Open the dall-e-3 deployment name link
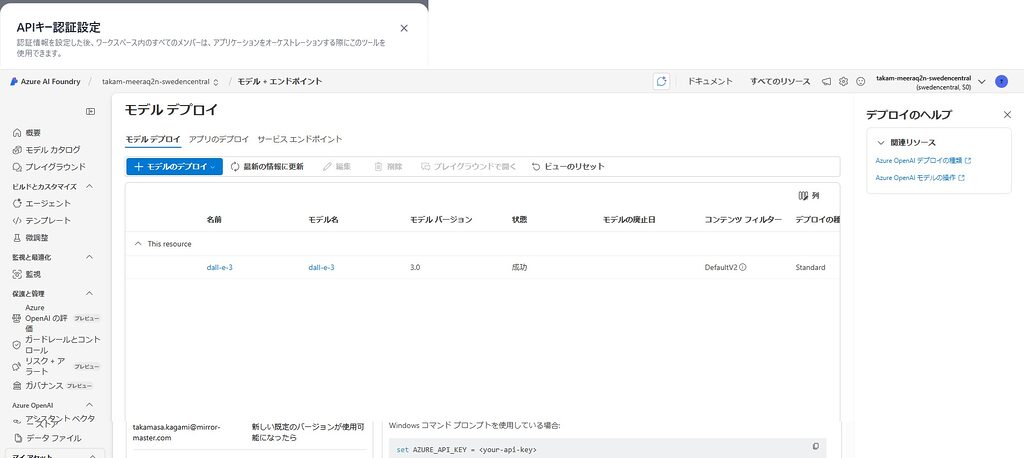1024x458 pixels. click(x=219, y=267)
